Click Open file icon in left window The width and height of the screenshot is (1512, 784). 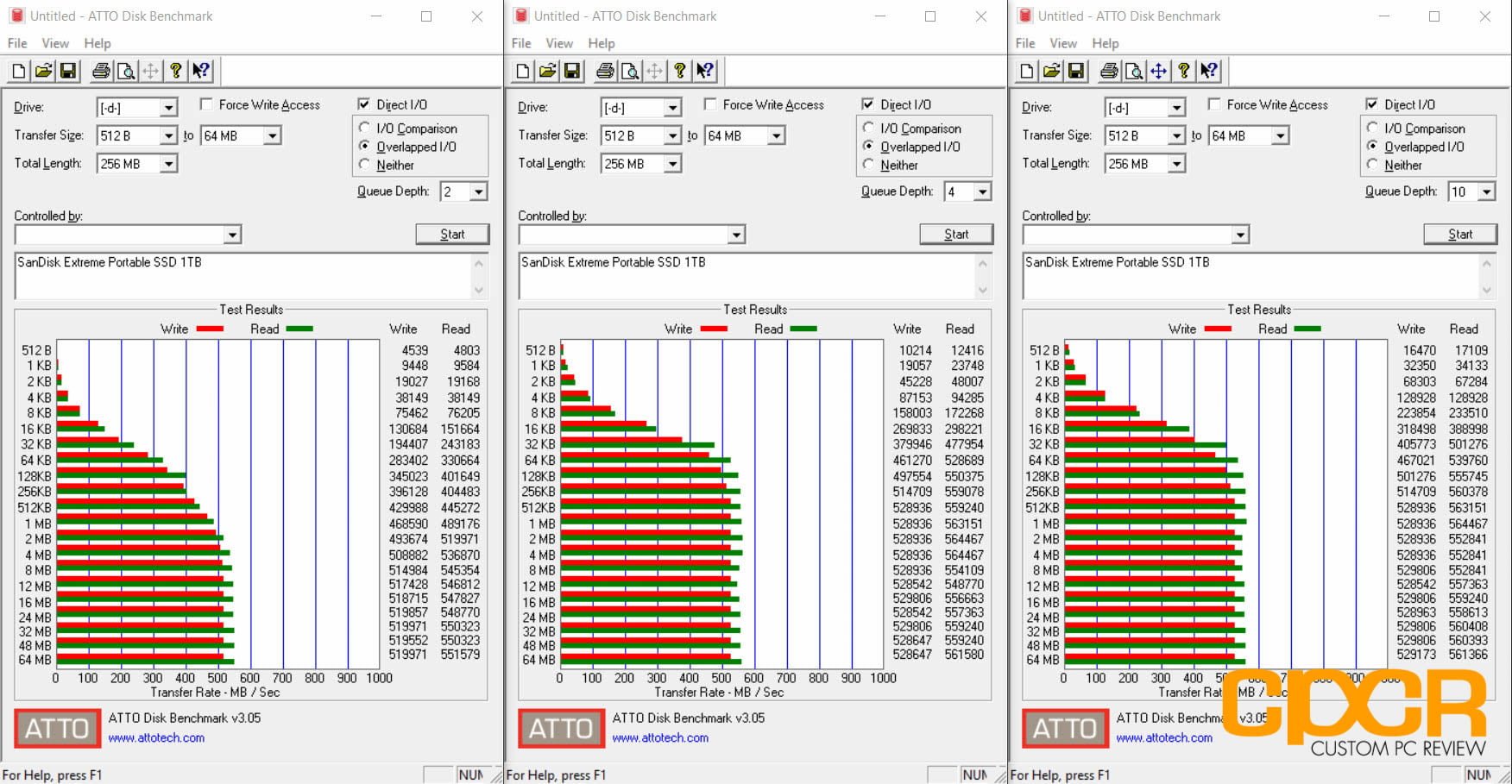pyautogui.click(x=43, y=71)
